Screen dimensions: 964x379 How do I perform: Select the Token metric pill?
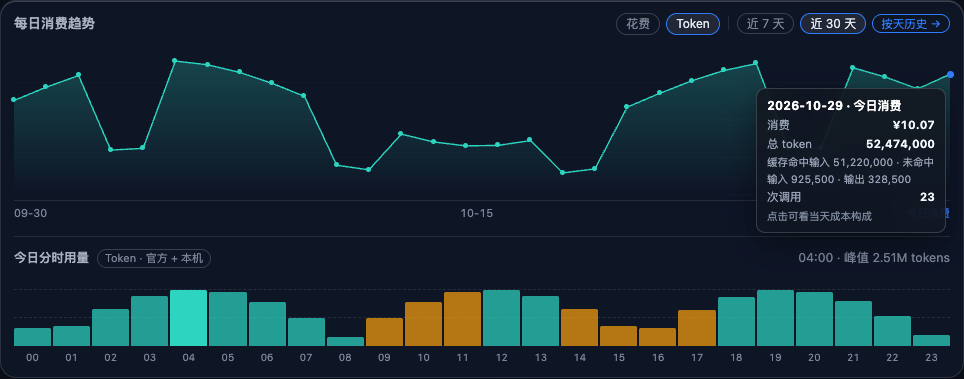pyautogui.click(x=693, y=24)
